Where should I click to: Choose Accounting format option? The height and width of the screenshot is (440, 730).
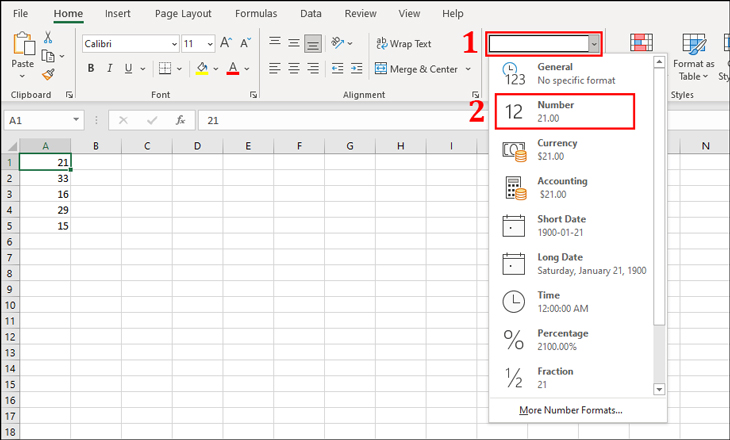point(571,188)
